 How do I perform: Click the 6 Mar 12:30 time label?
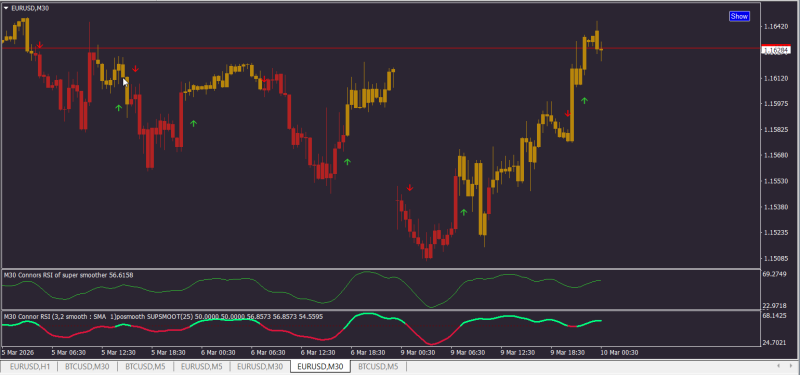[318, 352]
